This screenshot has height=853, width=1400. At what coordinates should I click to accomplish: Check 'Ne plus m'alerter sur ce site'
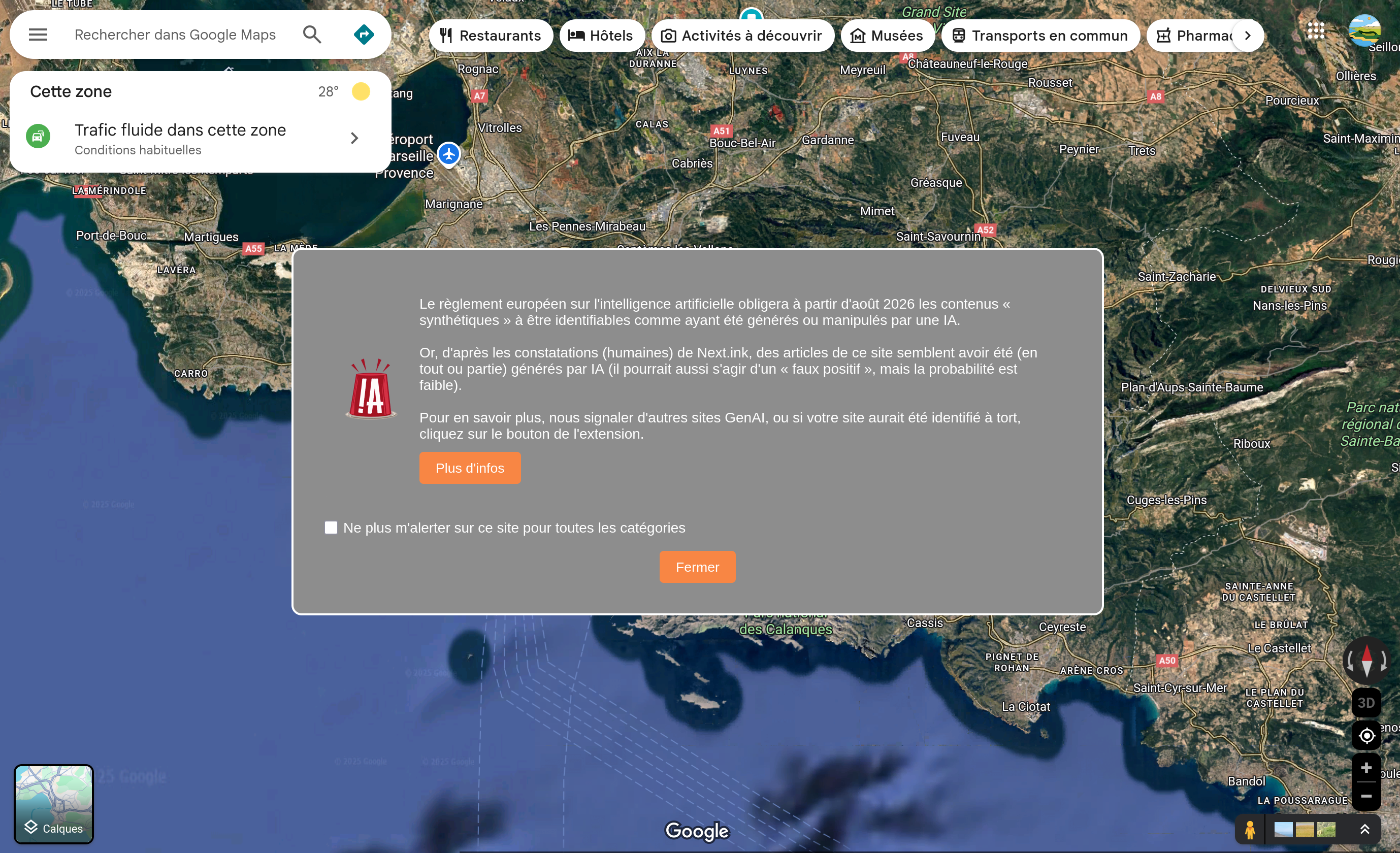(x=331, y=528)
